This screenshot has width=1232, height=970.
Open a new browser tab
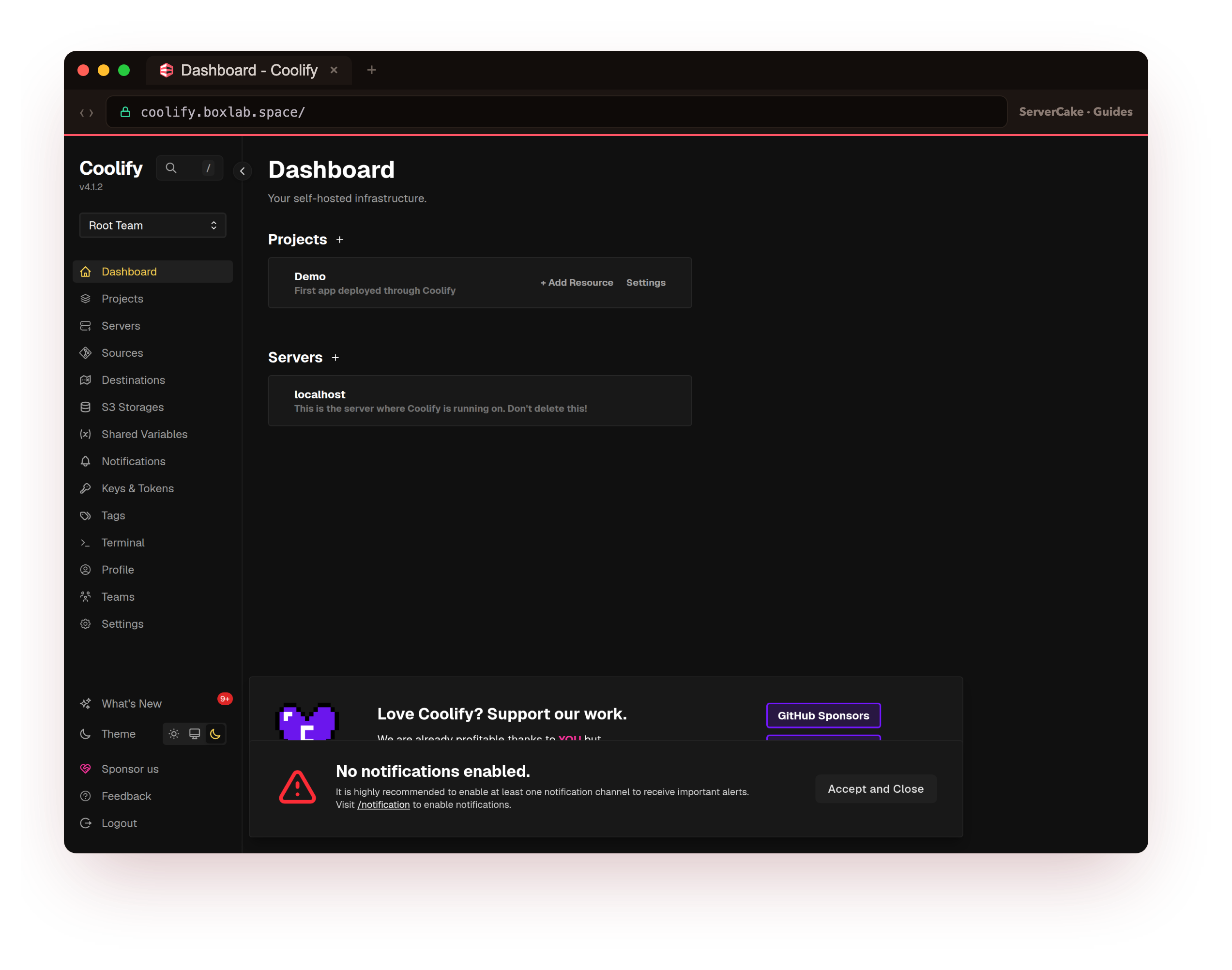point(371,70)
